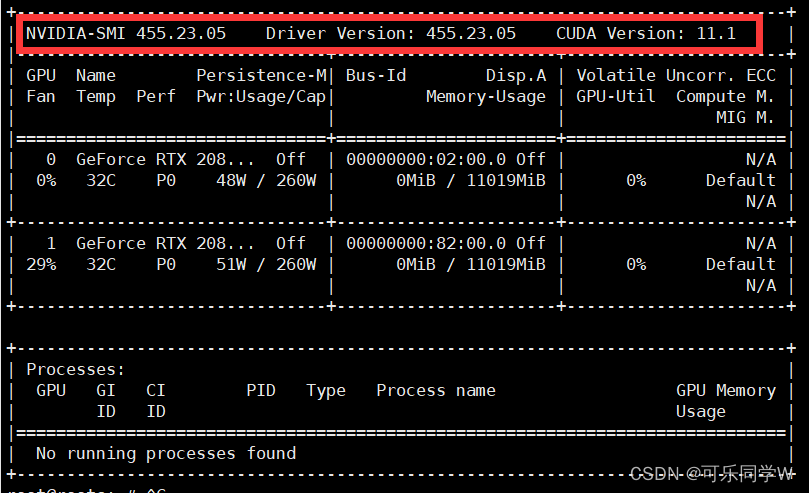
Task: Click the 'Volatile Uncorr. ECC' header
Action: [676, 76]
